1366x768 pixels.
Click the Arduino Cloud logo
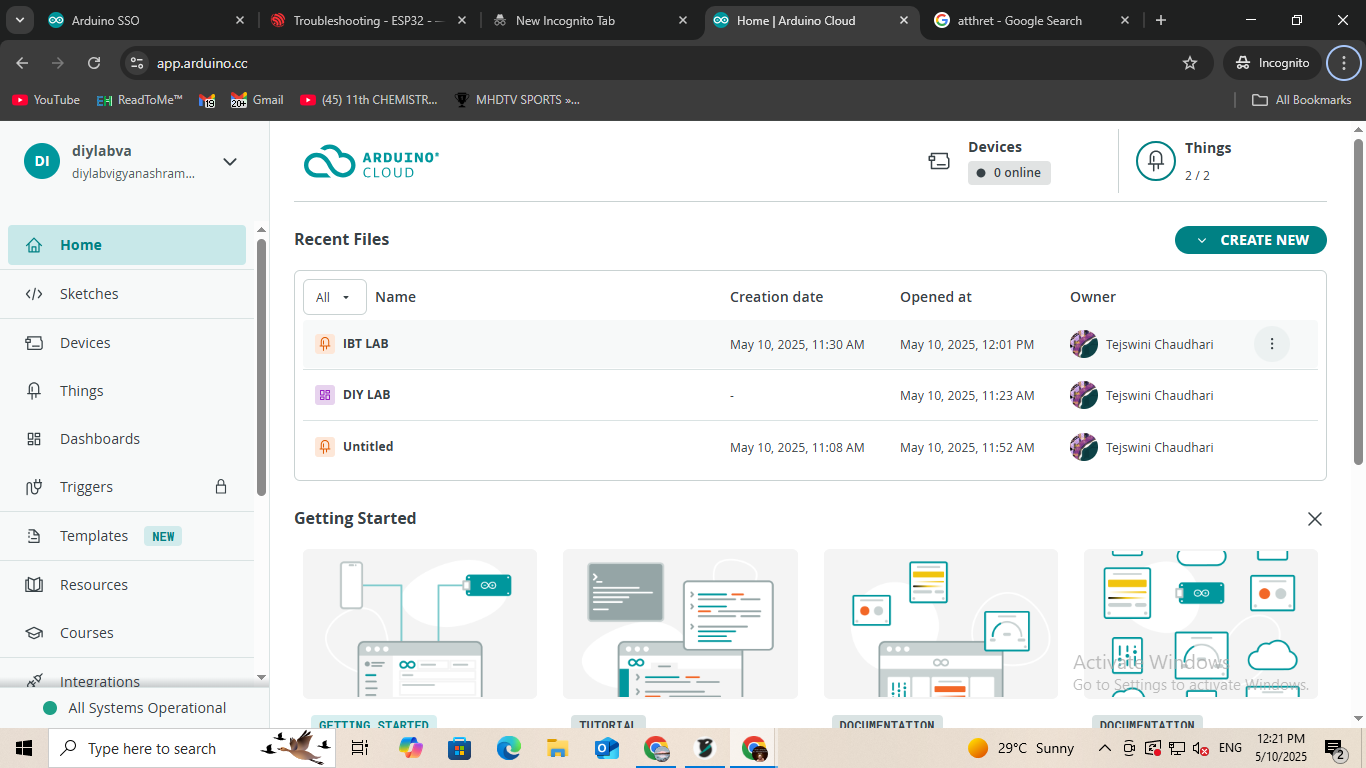tap(371, 161)
